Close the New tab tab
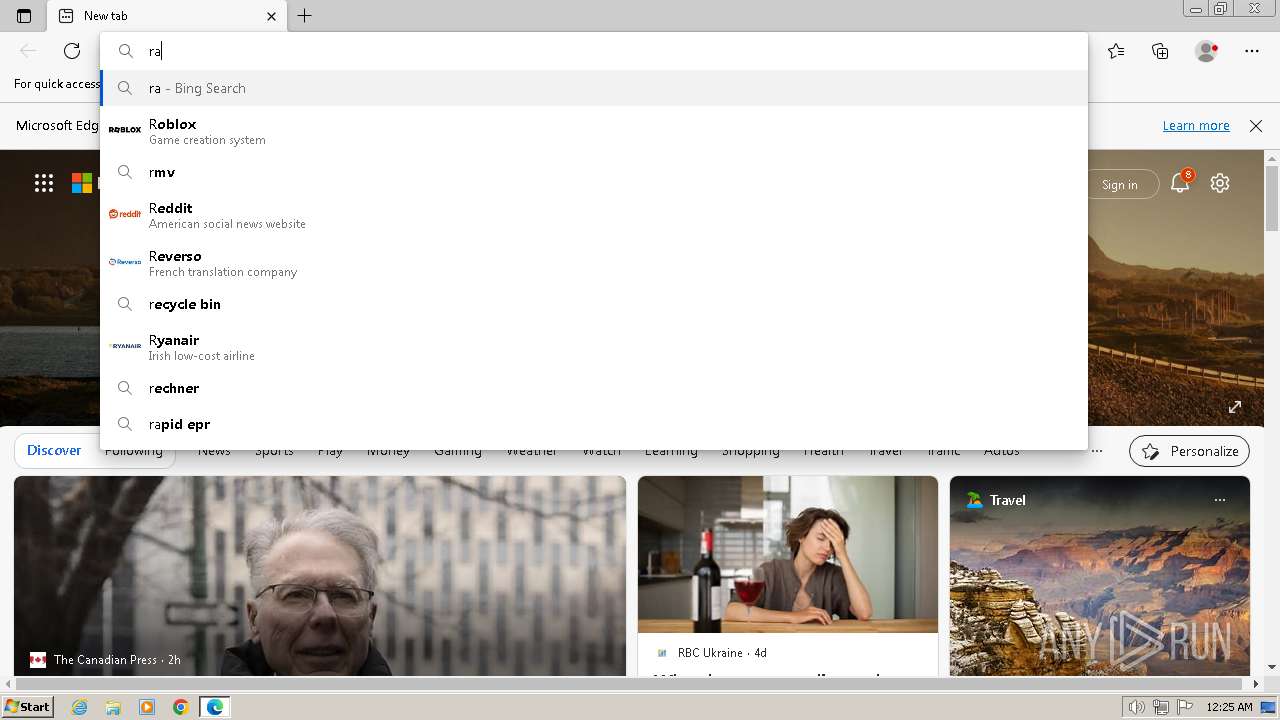This screenshot has width=1280, height=720. pos(271,16)
